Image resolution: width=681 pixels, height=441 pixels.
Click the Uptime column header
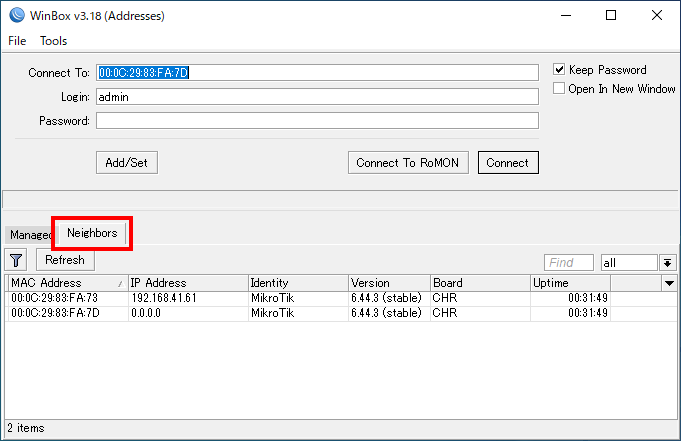click(x=570, y=283)
